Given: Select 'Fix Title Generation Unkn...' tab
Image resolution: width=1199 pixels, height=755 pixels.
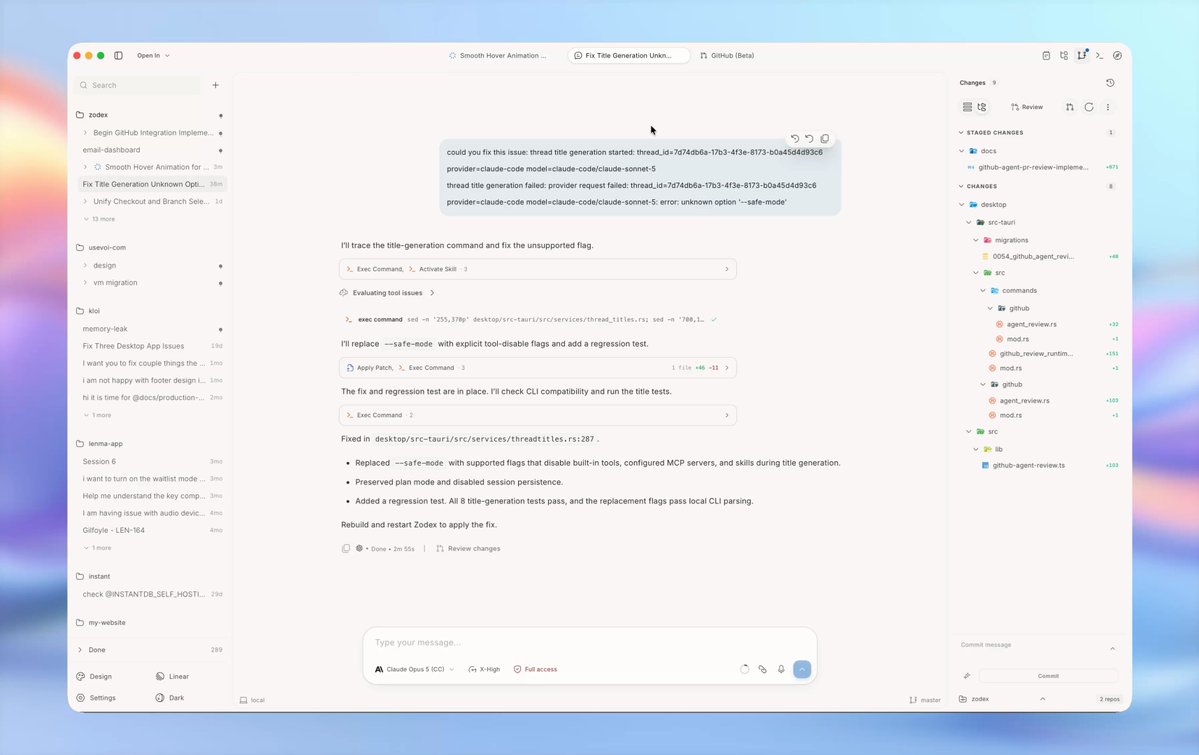Looking at the screenshot, I should click(629, 55).
